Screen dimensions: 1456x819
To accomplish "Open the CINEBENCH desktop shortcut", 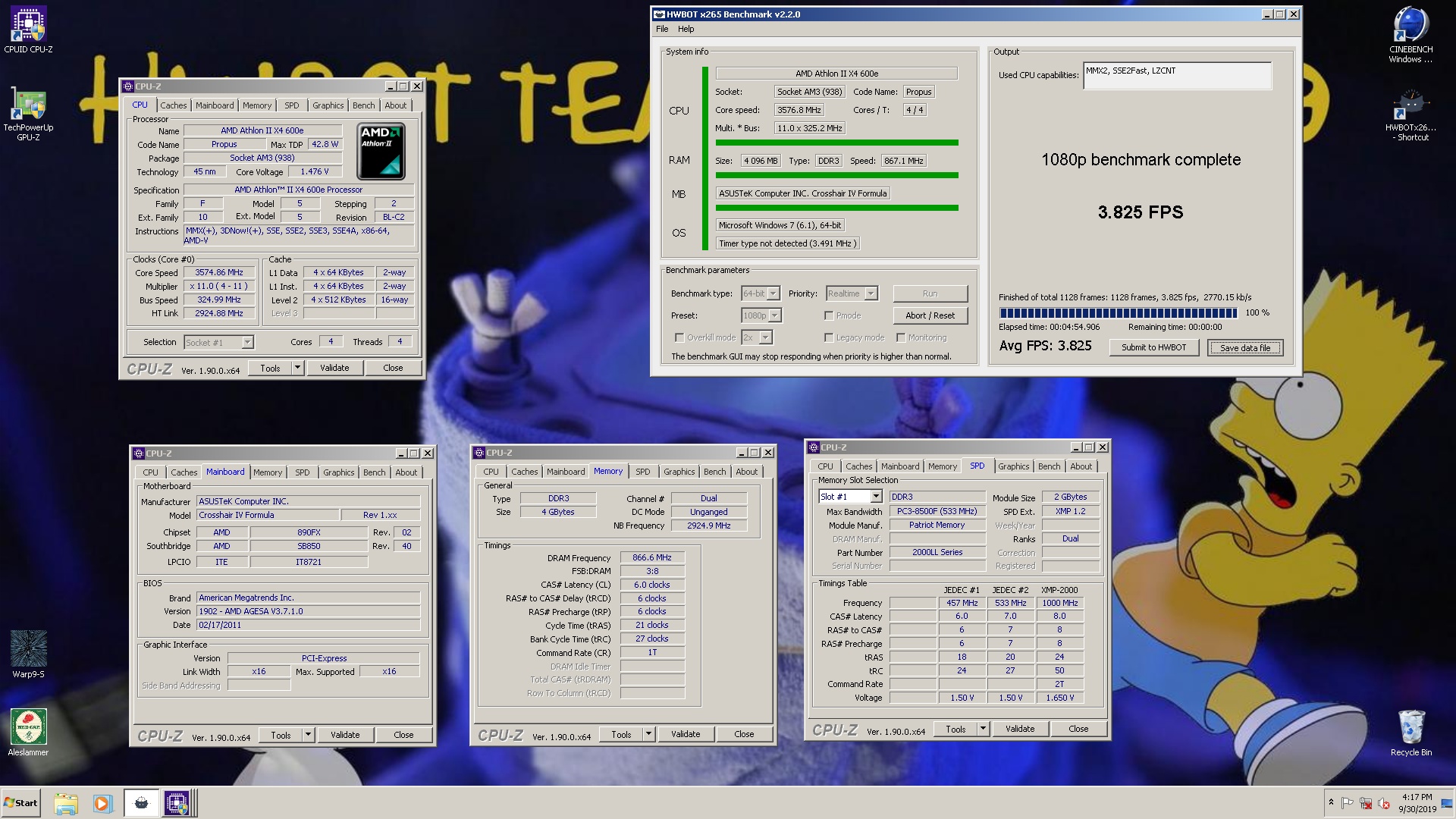I will [x=1410, y=34].
